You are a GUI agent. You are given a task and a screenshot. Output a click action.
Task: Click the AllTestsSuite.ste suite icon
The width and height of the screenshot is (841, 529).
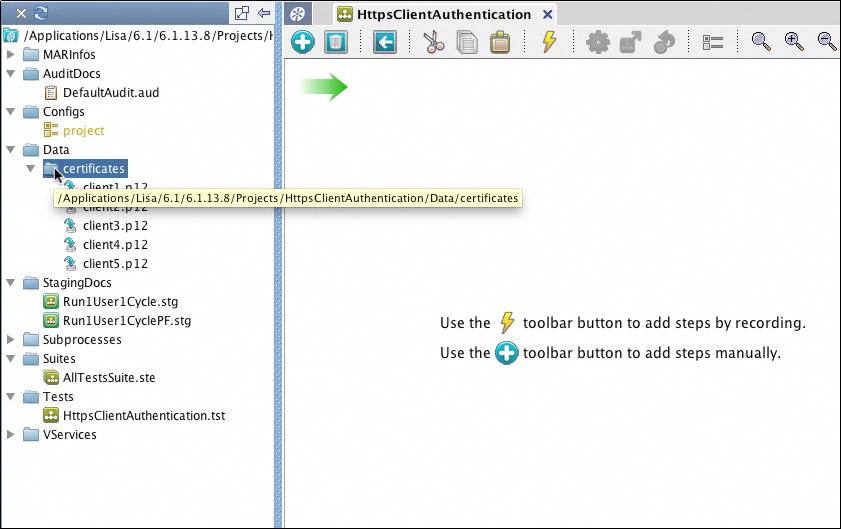pos(51,377)
